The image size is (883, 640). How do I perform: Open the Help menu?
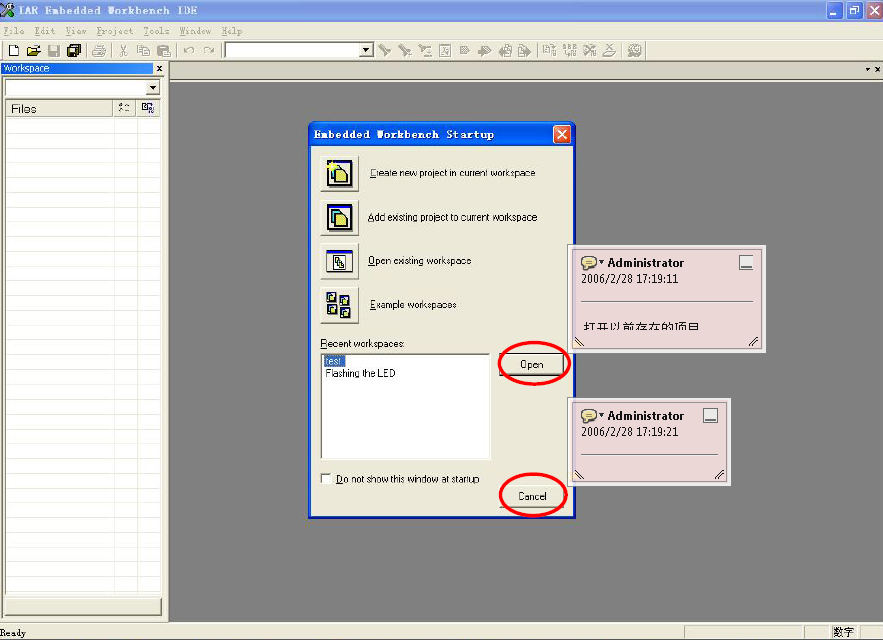click(x=231, y=31)
